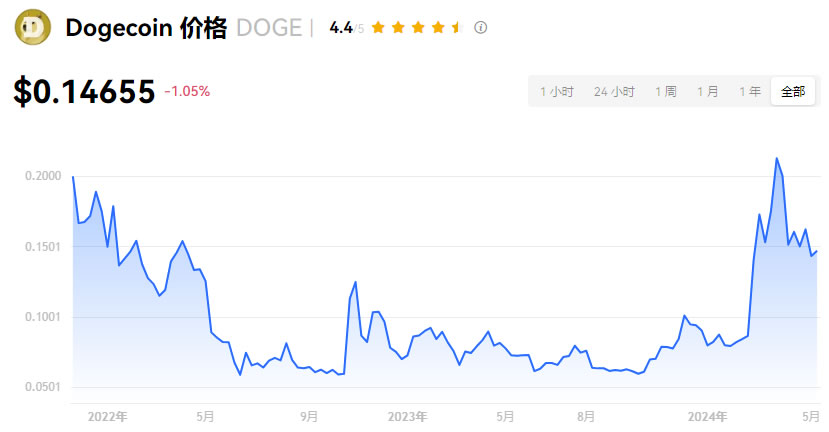Image resolution: width=829 pixels, height=432 pixels.
Task: Click the DOGE ticker symbol
Action: coord(269,27)
